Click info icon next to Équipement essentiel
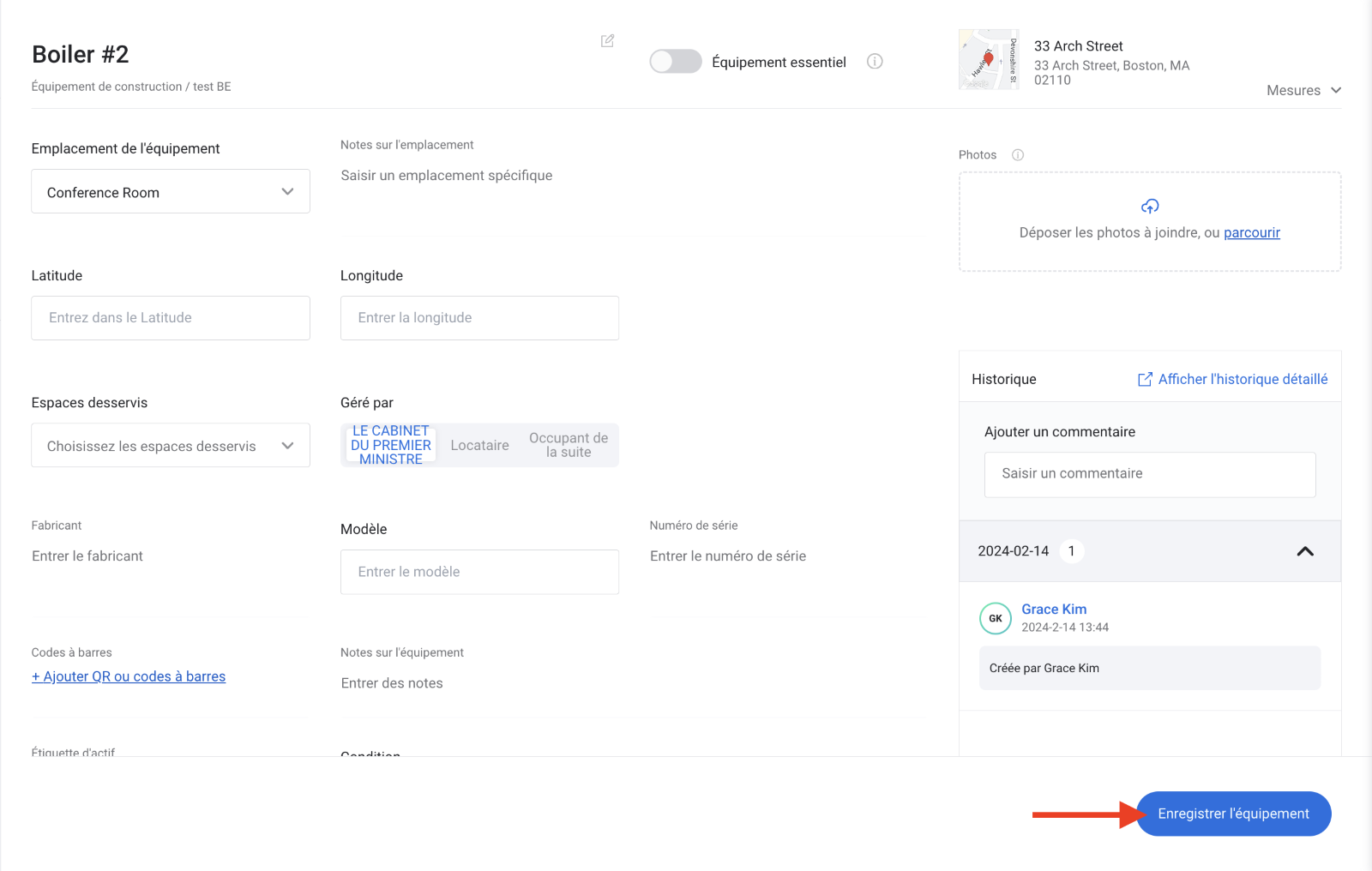Screen dimensions: 1372x871 tap(875, 62)
